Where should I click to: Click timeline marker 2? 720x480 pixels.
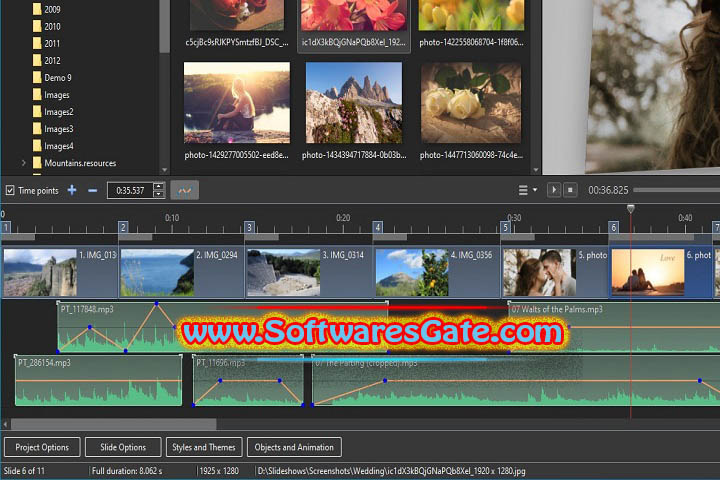click(123, 227)
